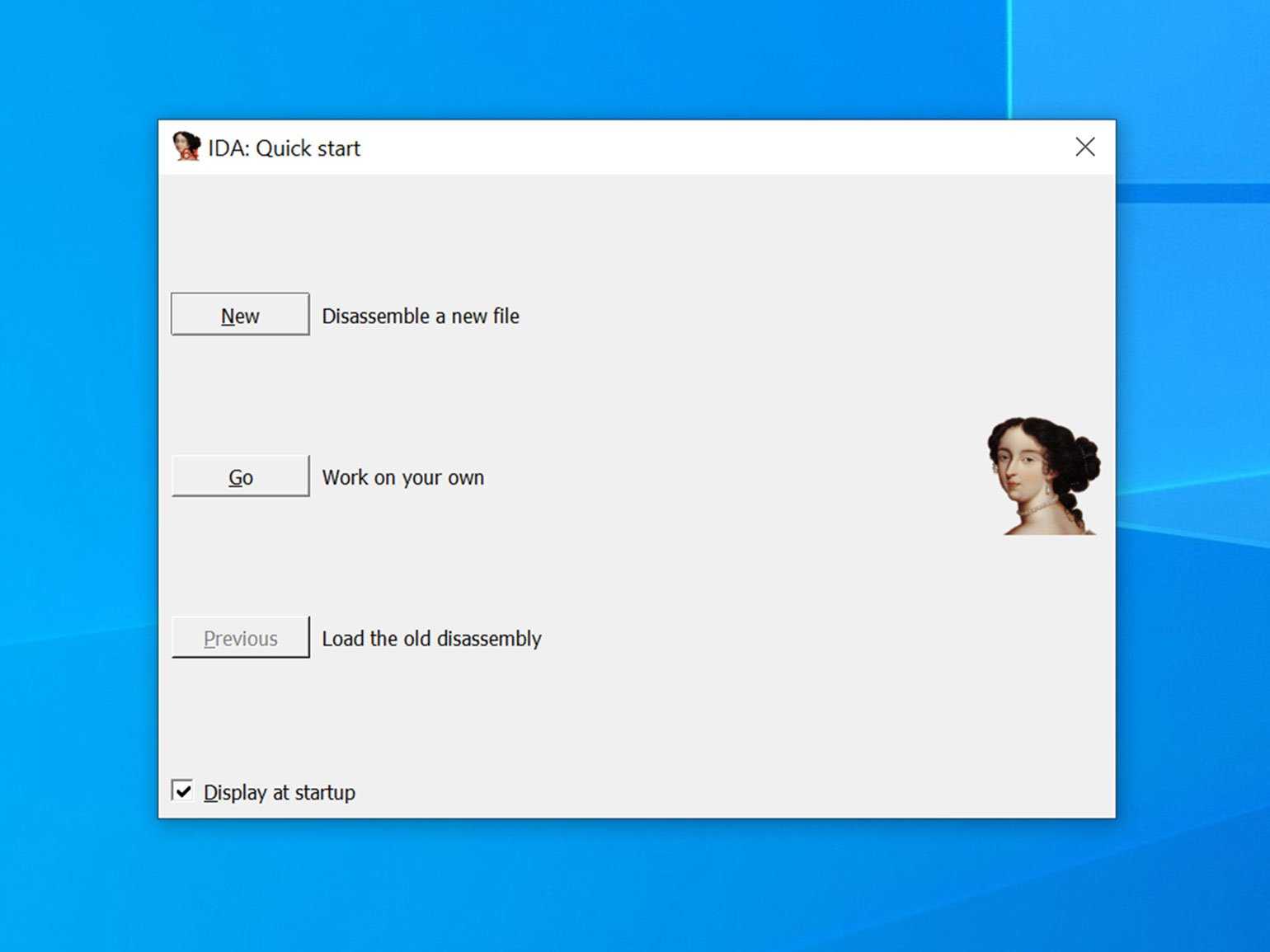Image resolution: width=1270 pixels, height=952 pixels.
Task: Click the blank dialog area above the New button
Action: 577,231
